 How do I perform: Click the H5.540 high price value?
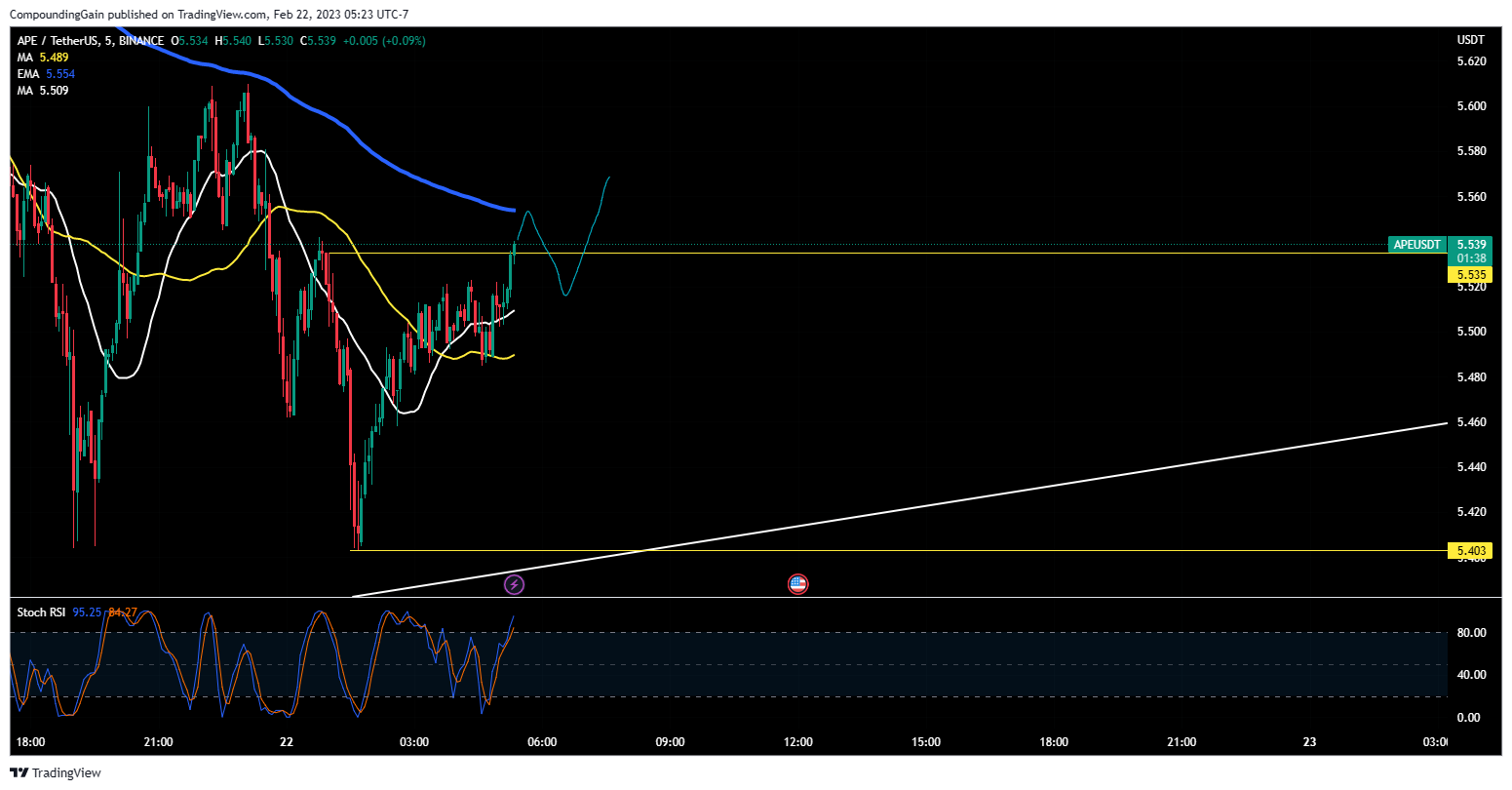pyautogui.click(x=233, y=41)
